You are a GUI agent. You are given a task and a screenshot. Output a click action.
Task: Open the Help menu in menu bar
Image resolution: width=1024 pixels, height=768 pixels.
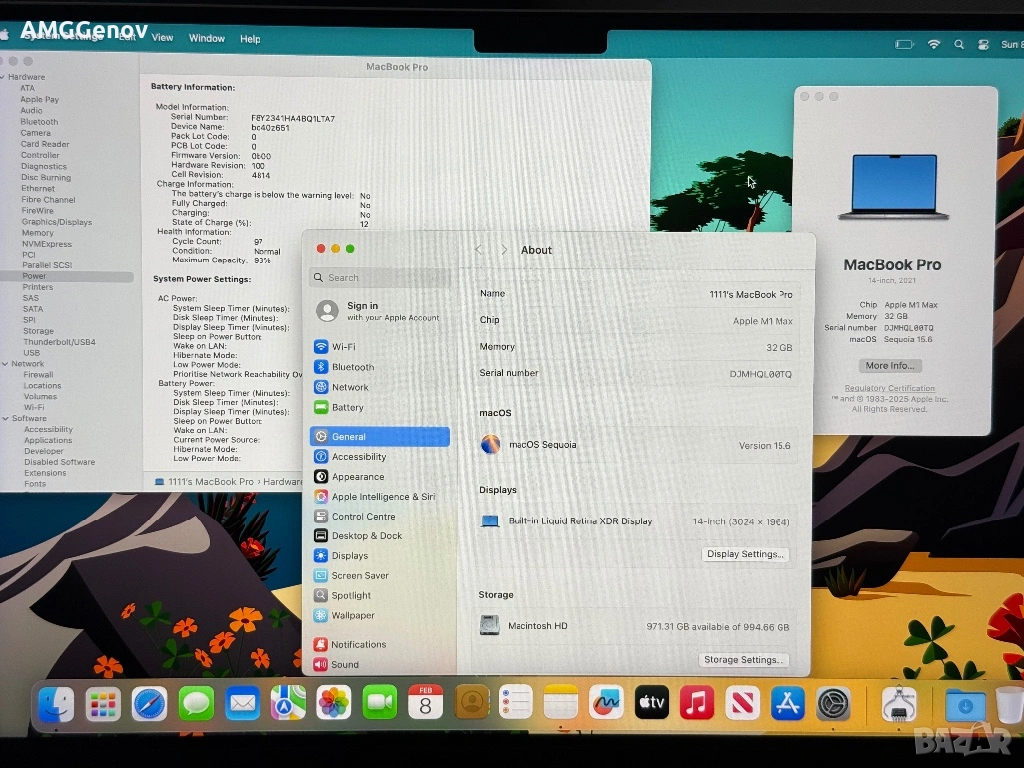click(x=250, y=39)
